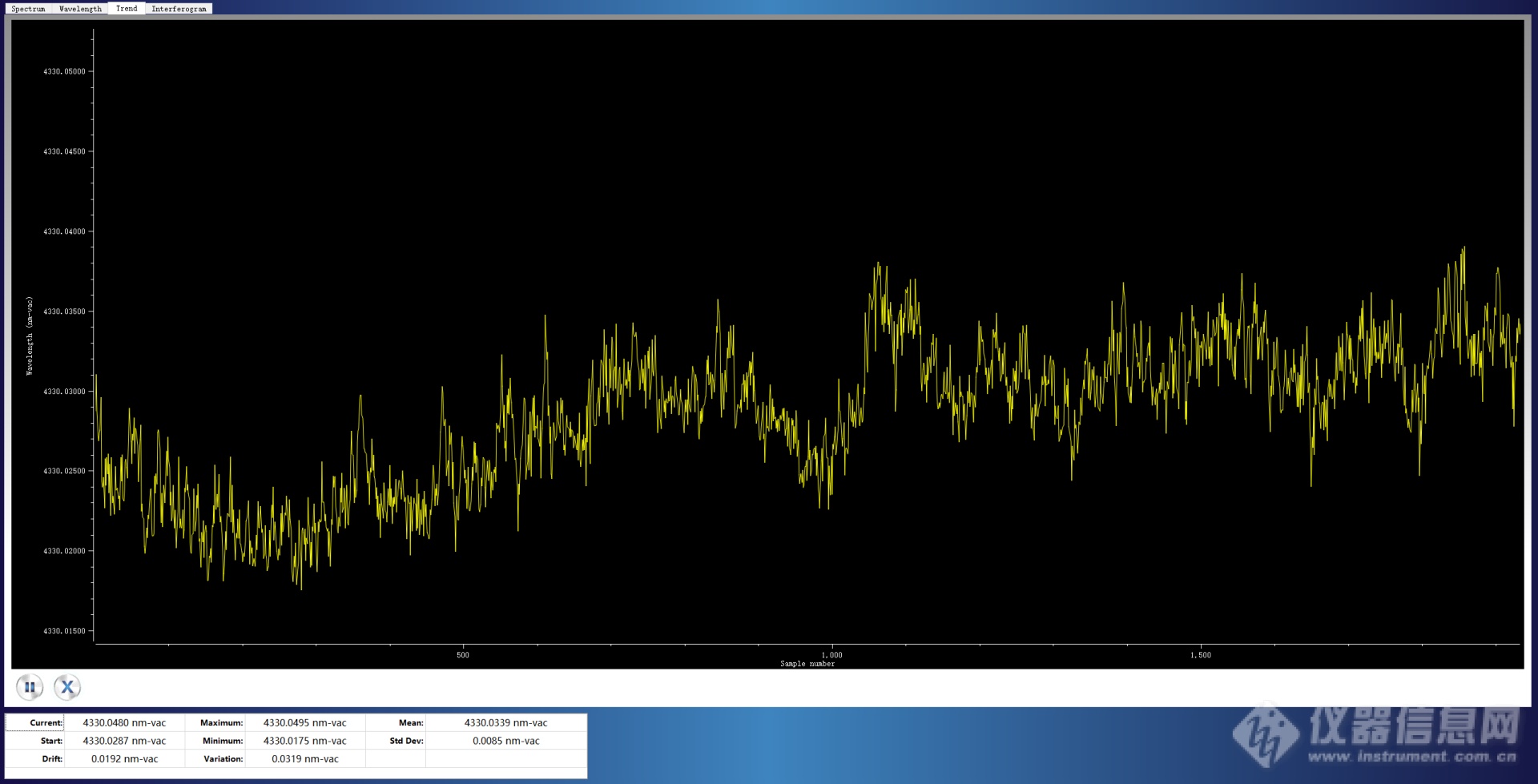This screenshot has height=784, width=1538.
Task: Click the Maximum label cell
Action: (215, 722)
